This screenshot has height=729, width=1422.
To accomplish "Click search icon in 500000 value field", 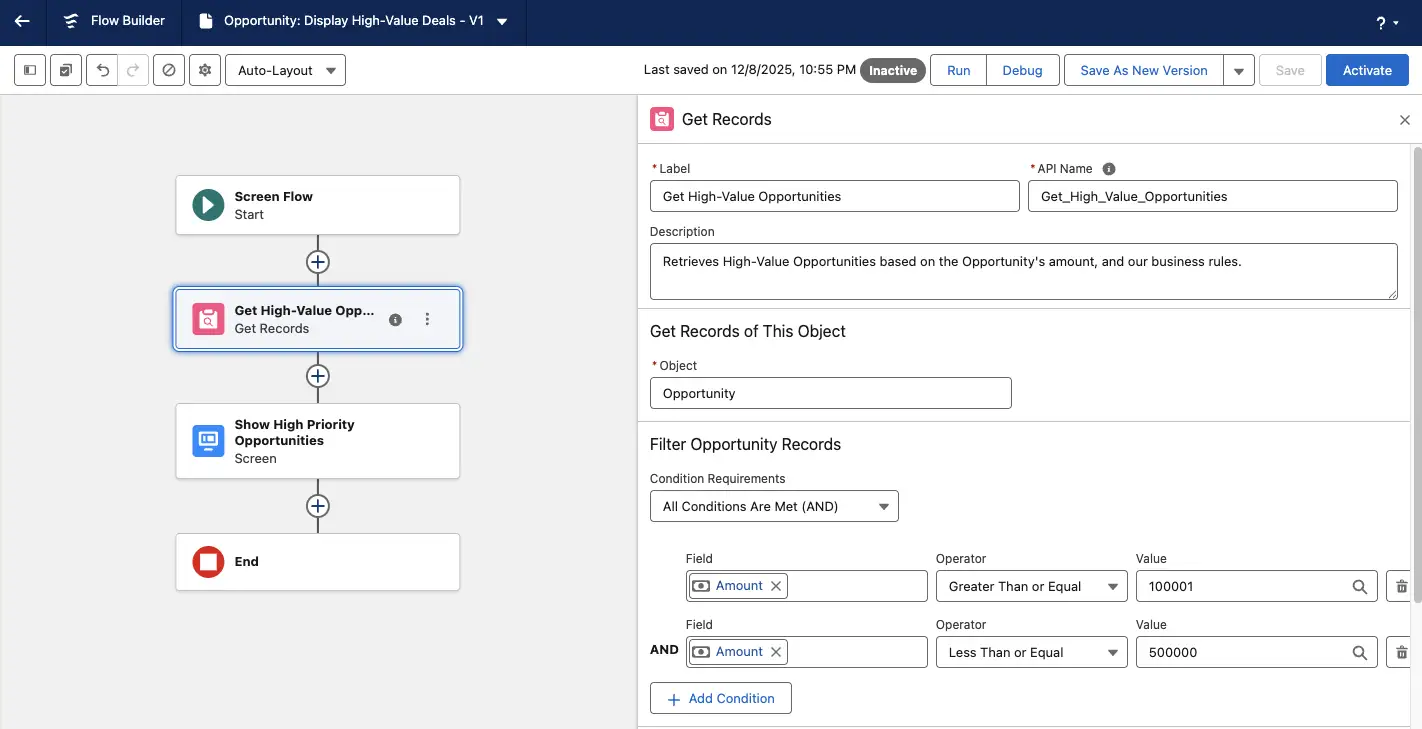I will pyautogui.click(x=1359, y=653).
